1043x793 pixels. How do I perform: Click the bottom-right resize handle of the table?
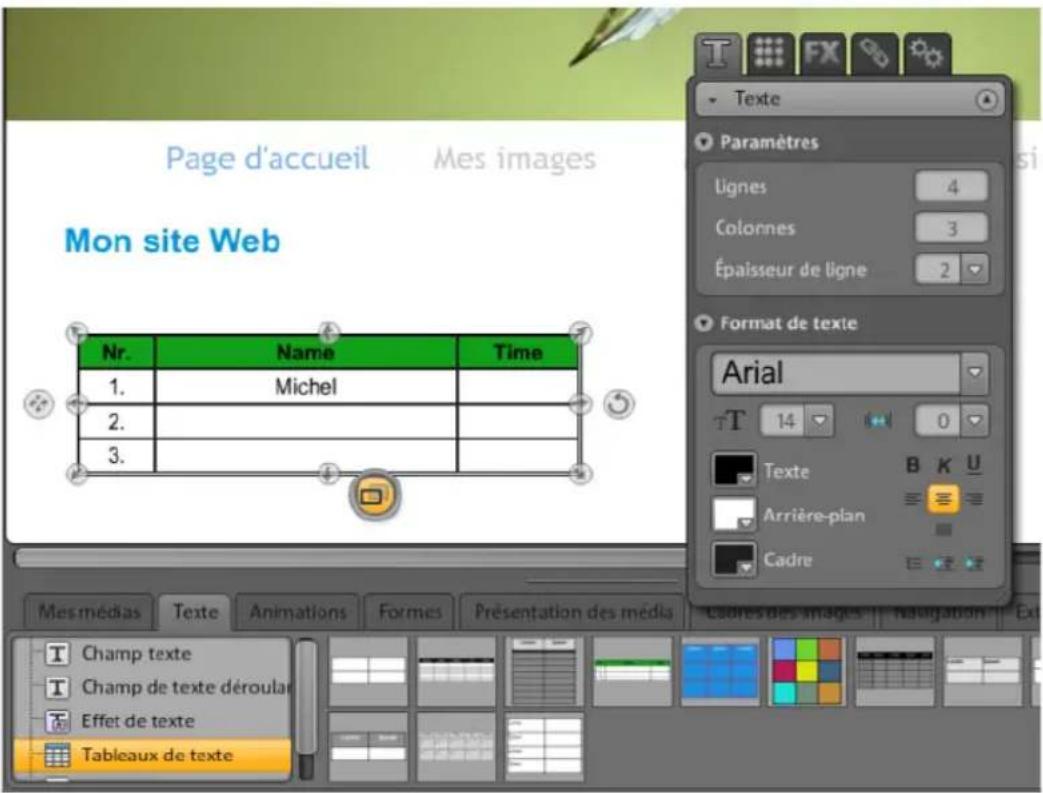tap(581, 473)
